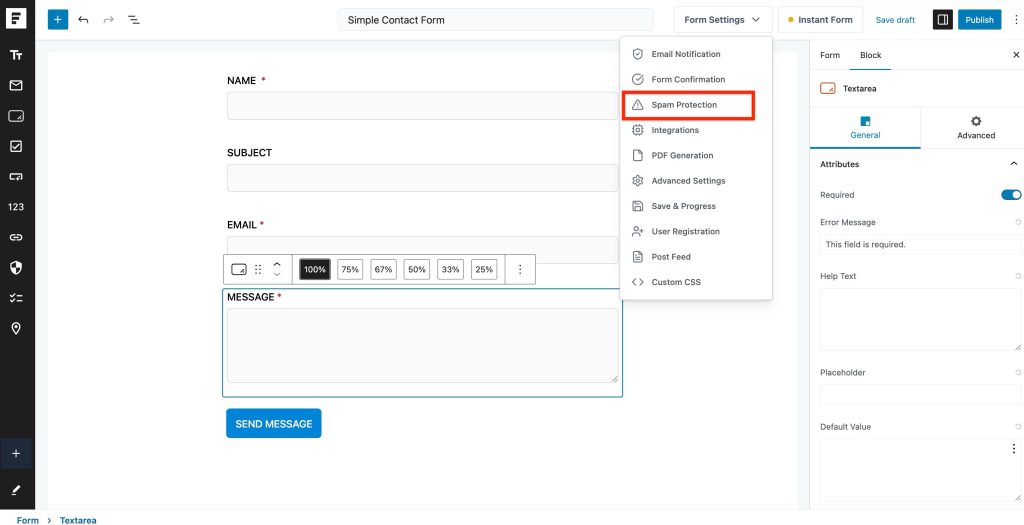Image resolution: width=1024 pixels, height=525 pixels.
Task: Click the blue plus inserter button
Action: (x=57, y=20)
